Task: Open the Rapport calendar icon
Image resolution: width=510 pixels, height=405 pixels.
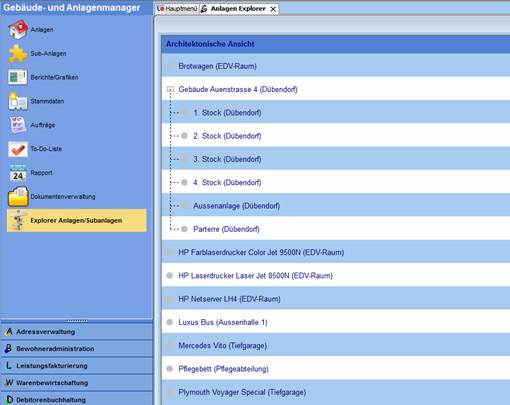Action: [x=18, y=173]
